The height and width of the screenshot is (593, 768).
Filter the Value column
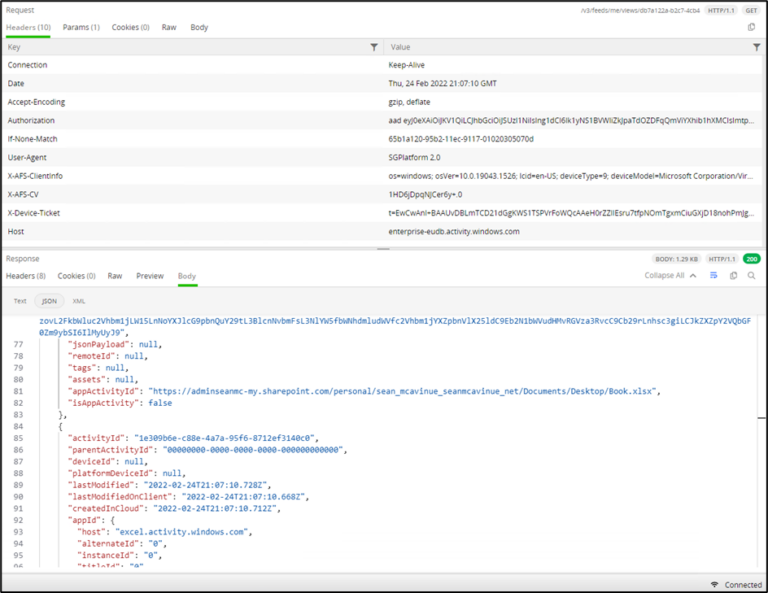757,47
